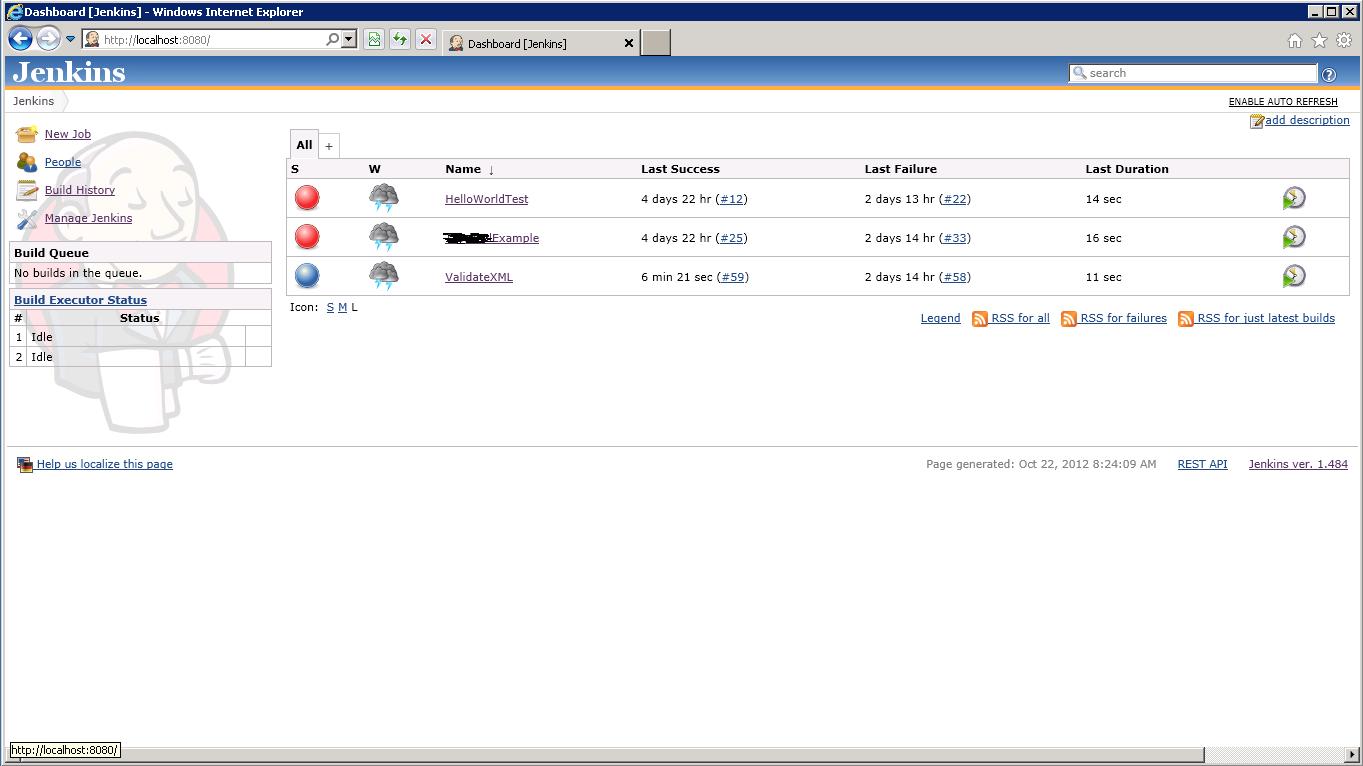Image resolution: width=1363 pixels, height=766 pixels.
Task: Click the address bar search magnifier icon
Action: 333,39
